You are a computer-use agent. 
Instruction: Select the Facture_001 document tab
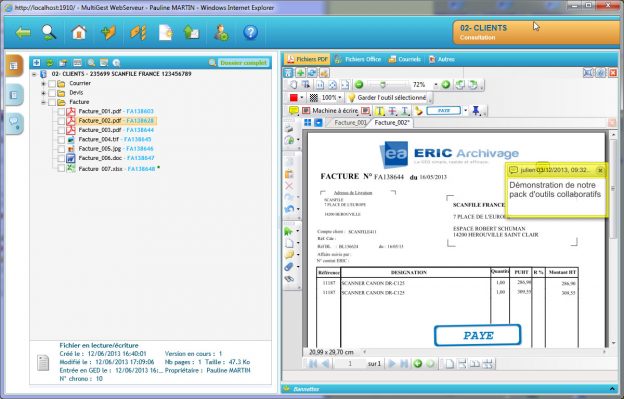349,123
